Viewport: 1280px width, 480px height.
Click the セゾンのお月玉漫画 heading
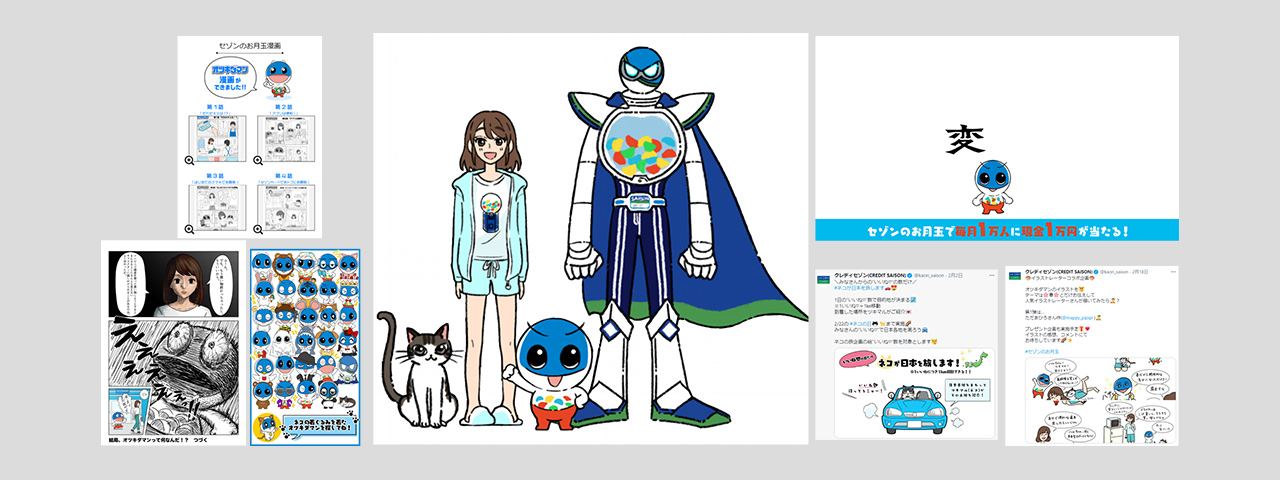[248, 46]
